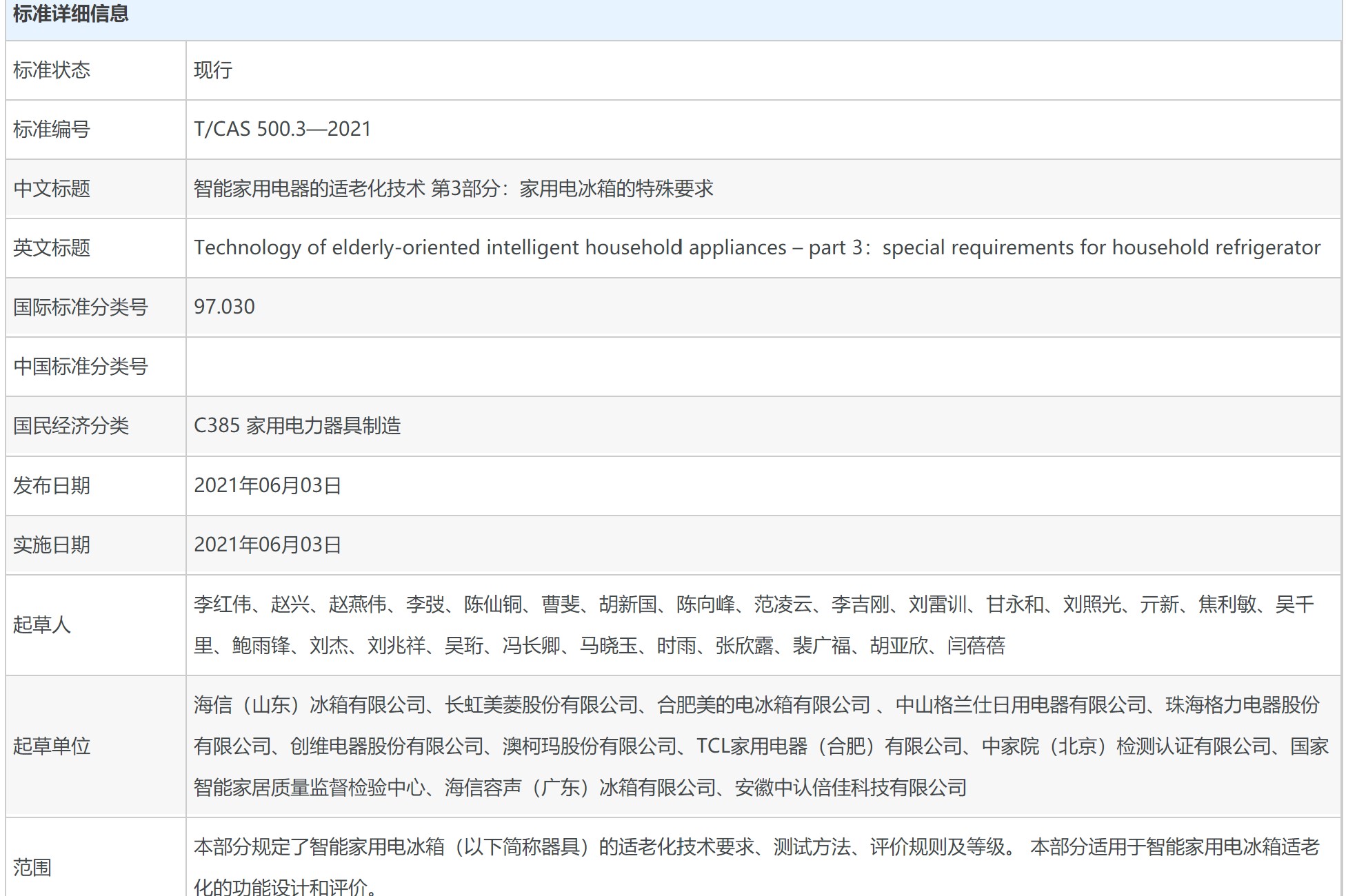Viewport: 1357px width, 896px height.
Task: Click standard number T/CAS 500.3—2021
Action: click(283, 130)
